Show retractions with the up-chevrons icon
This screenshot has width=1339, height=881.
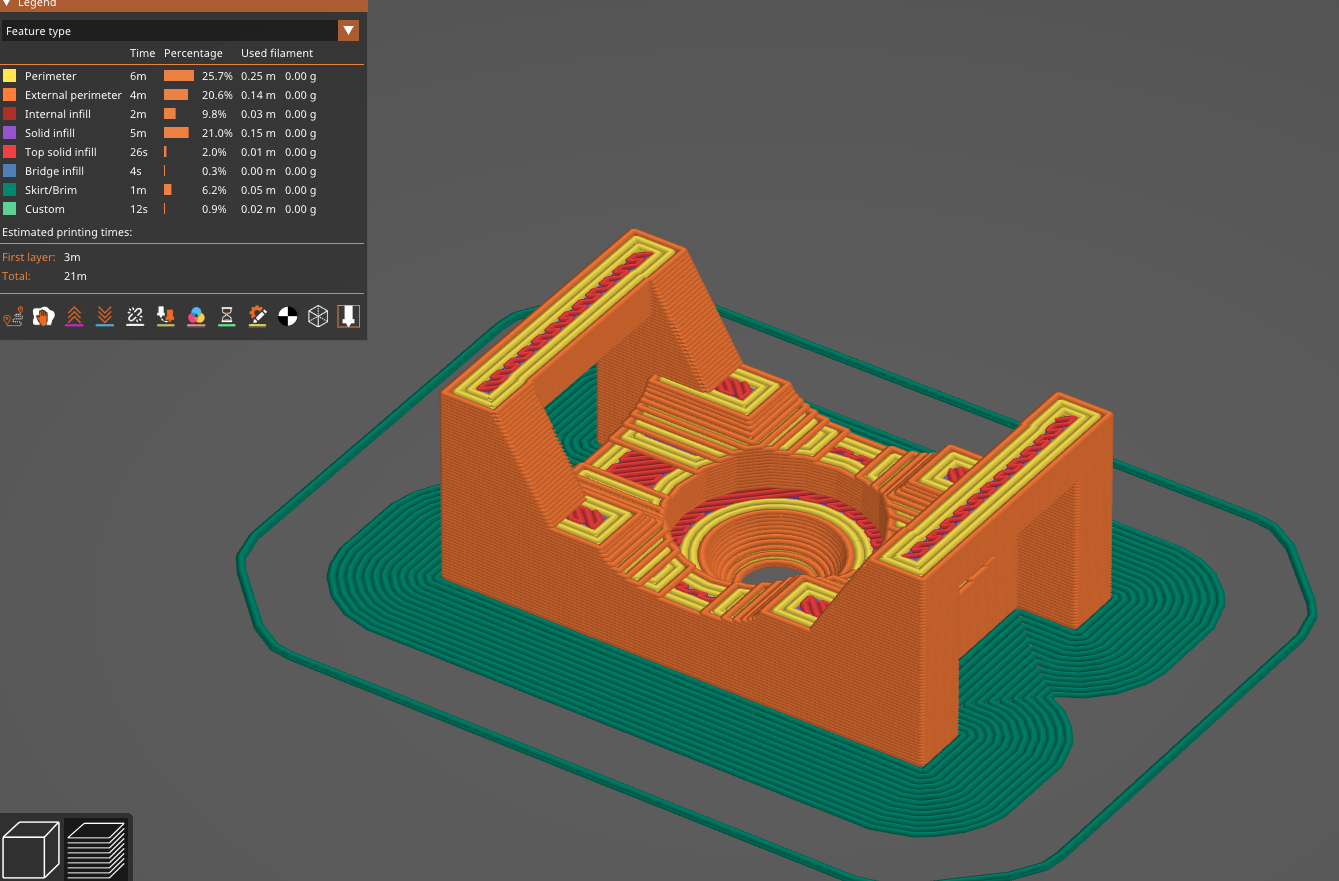pyautogui.click(x=74, y=317)
